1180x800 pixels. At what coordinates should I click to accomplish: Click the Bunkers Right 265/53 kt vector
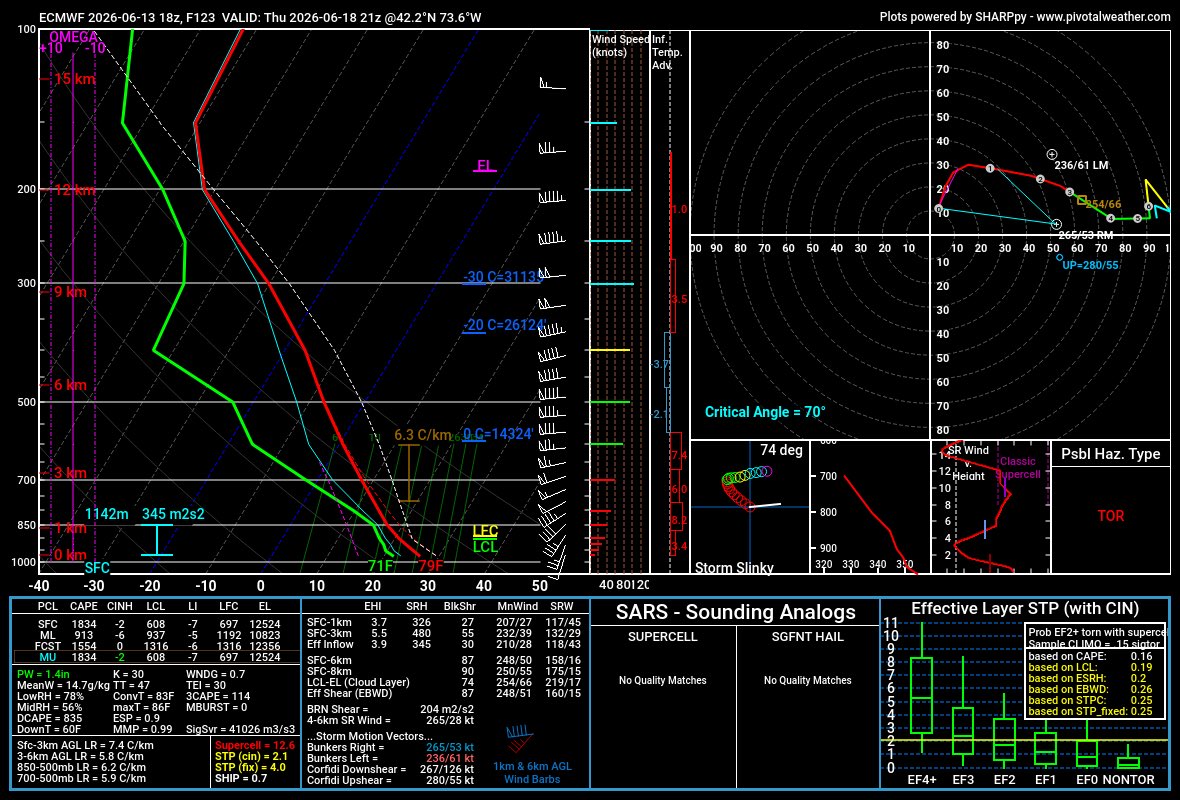(391, 747)
